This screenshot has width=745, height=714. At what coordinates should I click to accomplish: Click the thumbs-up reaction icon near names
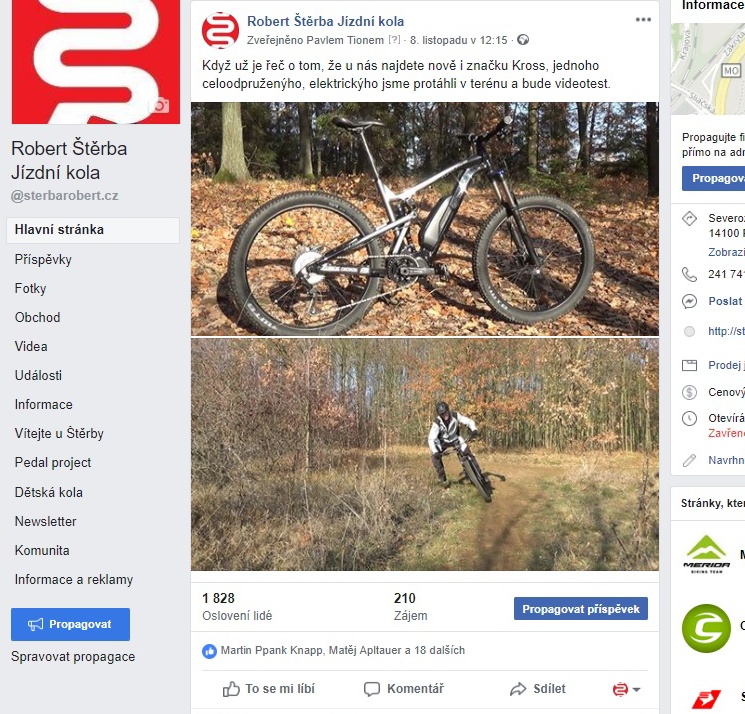coord(209,651)
